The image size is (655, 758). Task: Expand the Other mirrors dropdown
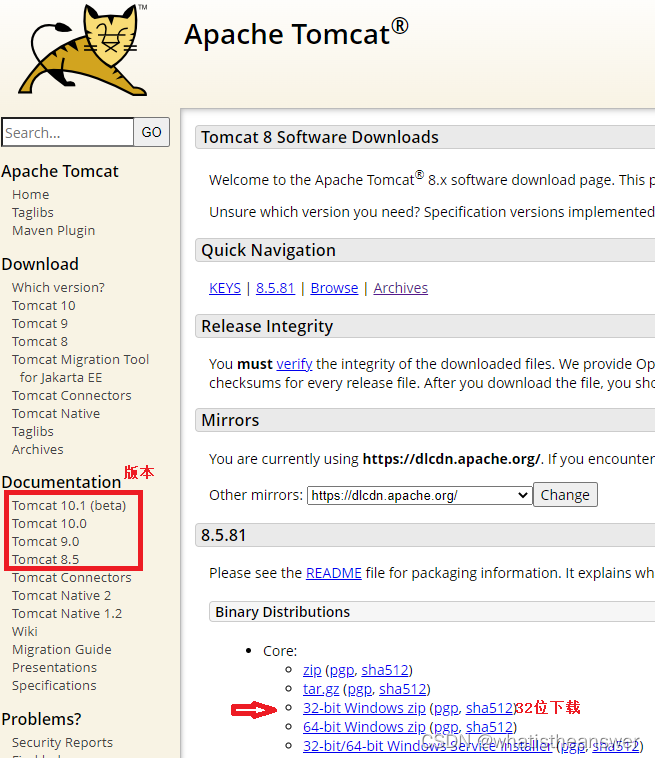[419, 495]
